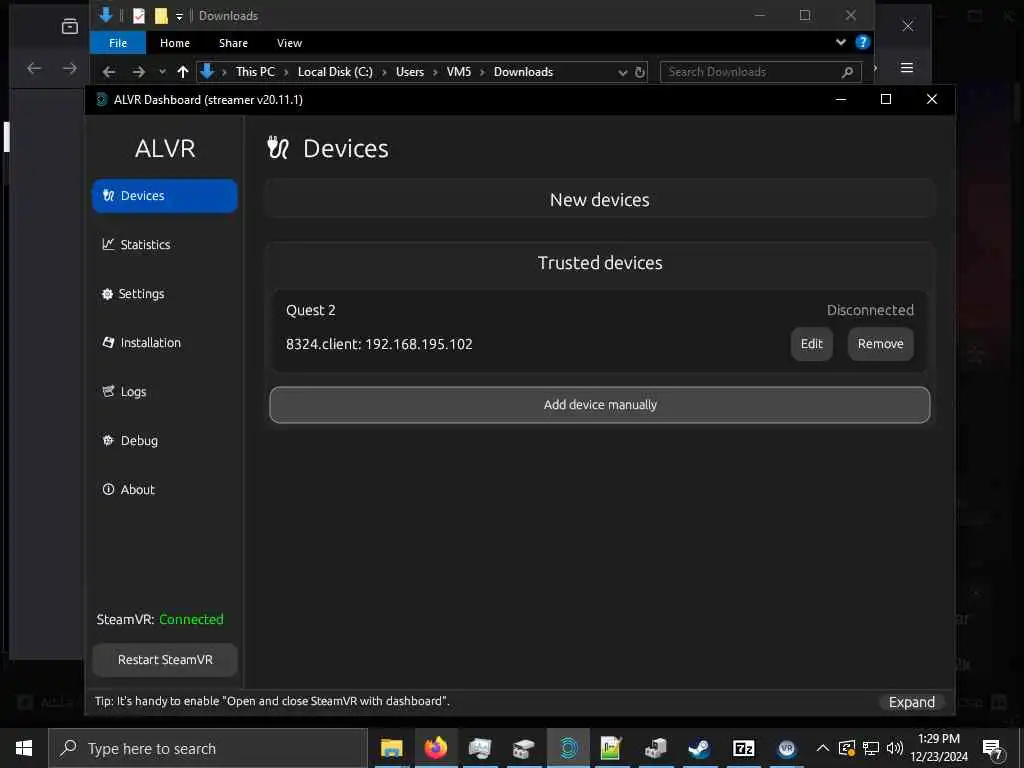This screenshot has width=1024, height=768.
Task: Select This PC in the address bar
Action: point(255,72)
